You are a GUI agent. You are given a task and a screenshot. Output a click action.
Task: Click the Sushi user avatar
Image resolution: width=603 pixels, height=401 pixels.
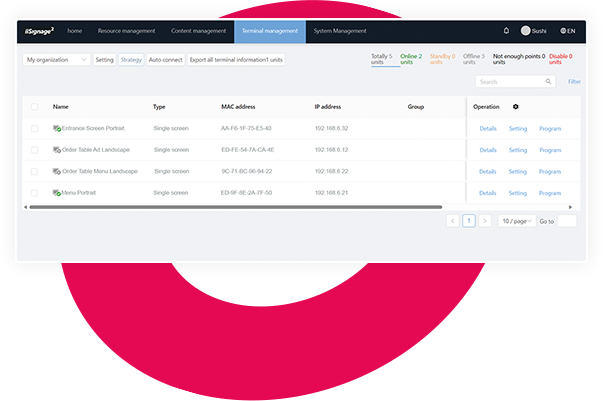point(526,31)
